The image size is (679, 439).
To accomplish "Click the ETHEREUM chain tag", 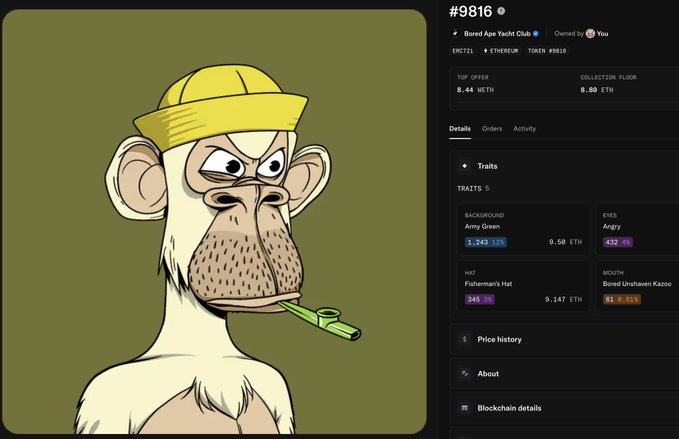I will [x=501, y=51].
